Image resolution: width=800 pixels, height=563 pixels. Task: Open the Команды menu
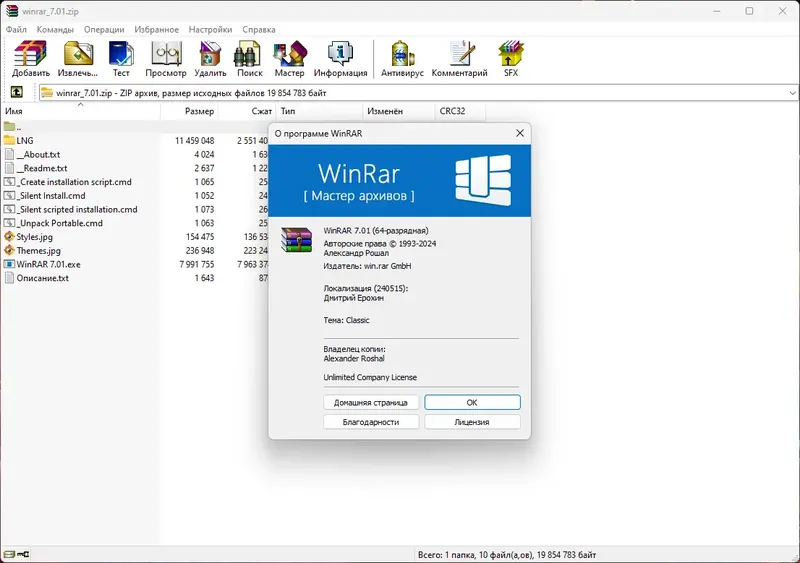click(55, 30)
